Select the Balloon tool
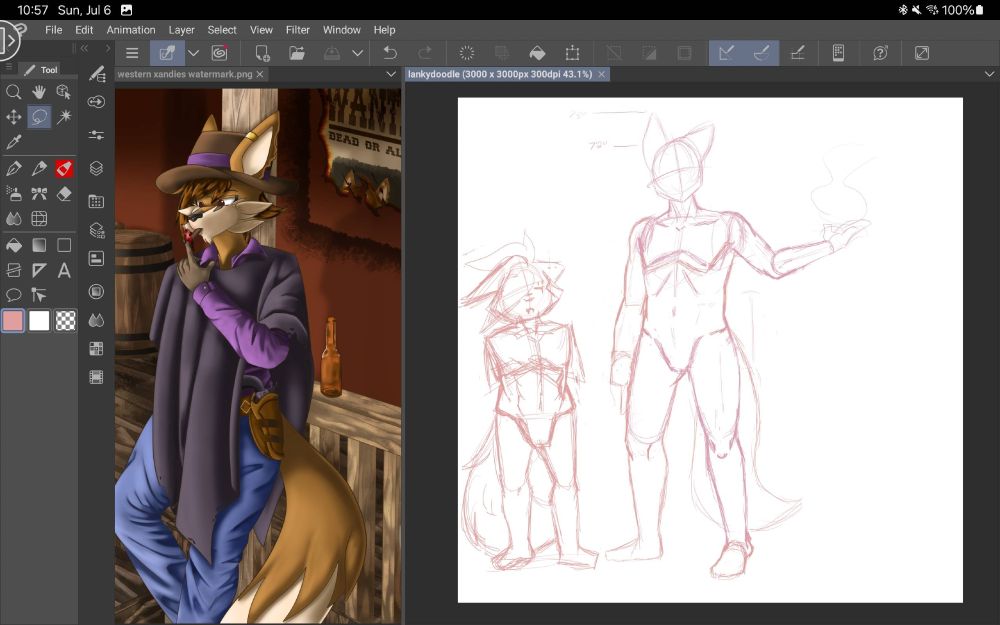 pos(14,293)
